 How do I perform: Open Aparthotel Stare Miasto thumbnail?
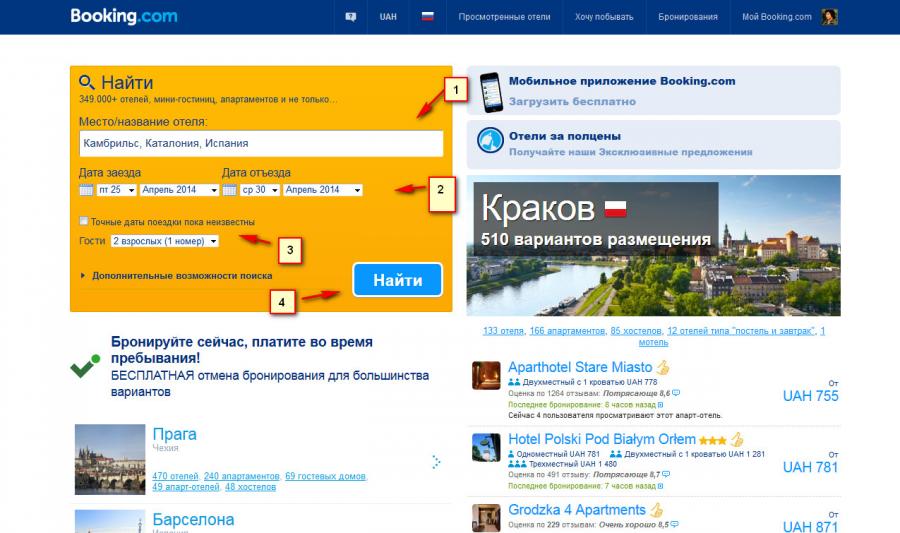tap(486, 375)
